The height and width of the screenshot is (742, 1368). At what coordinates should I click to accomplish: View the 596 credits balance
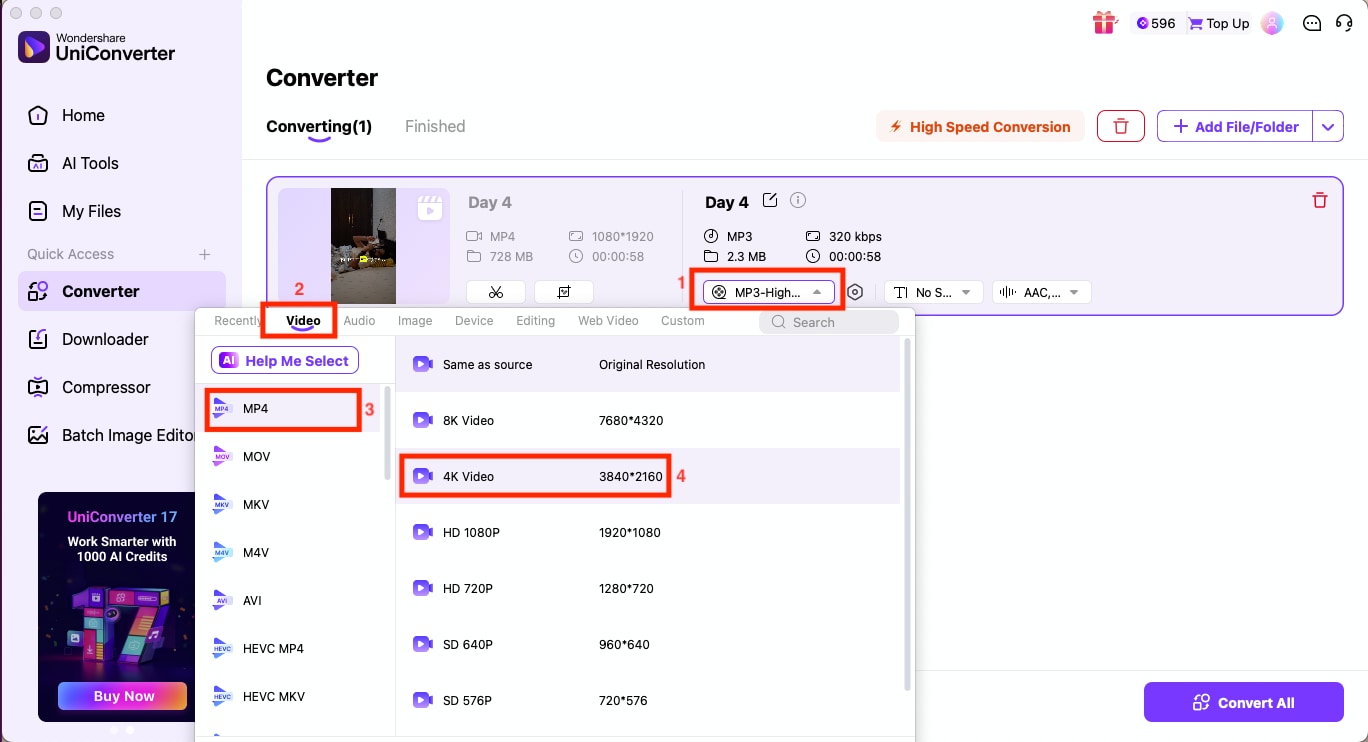tap(1155, 23)
